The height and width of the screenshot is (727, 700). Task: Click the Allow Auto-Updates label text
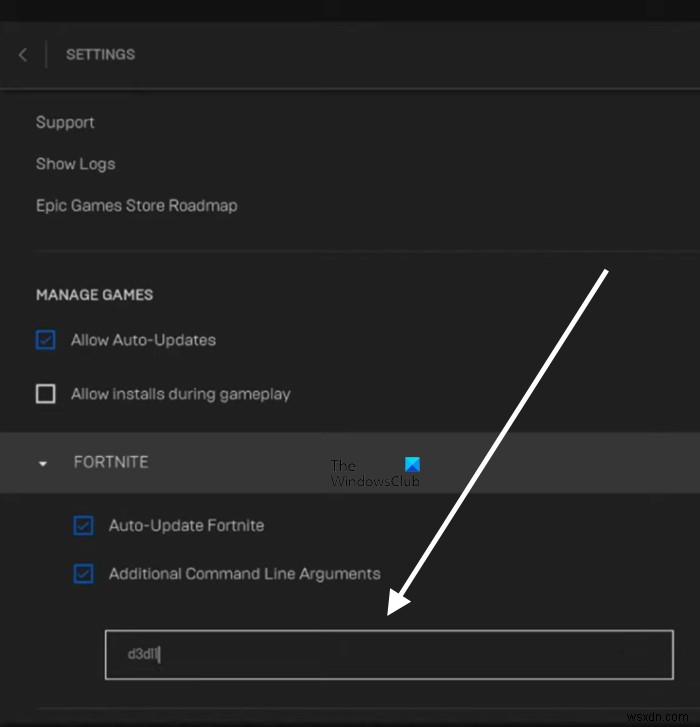[x=143, y=340]
